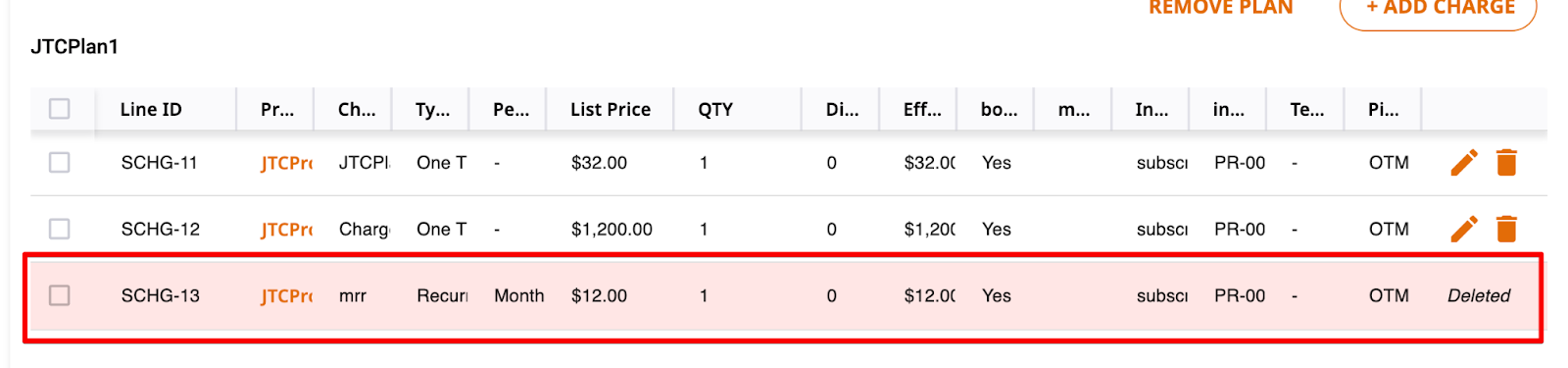Viewport: 1568px width, 368px height.
Task: Open the JTCPr product link in SCHG-12 row
Action: 286,229
